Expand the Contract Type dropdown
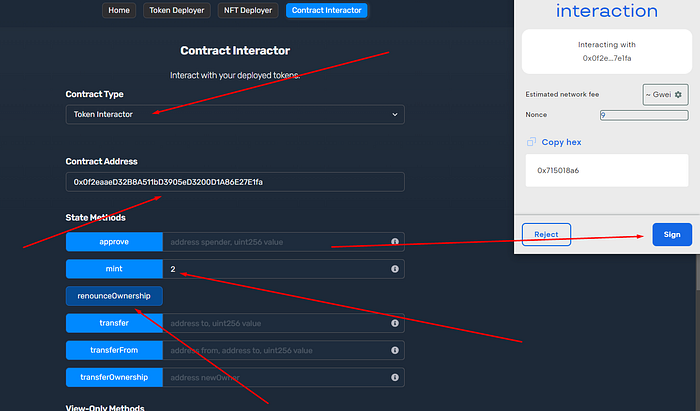 pos(235,115)
